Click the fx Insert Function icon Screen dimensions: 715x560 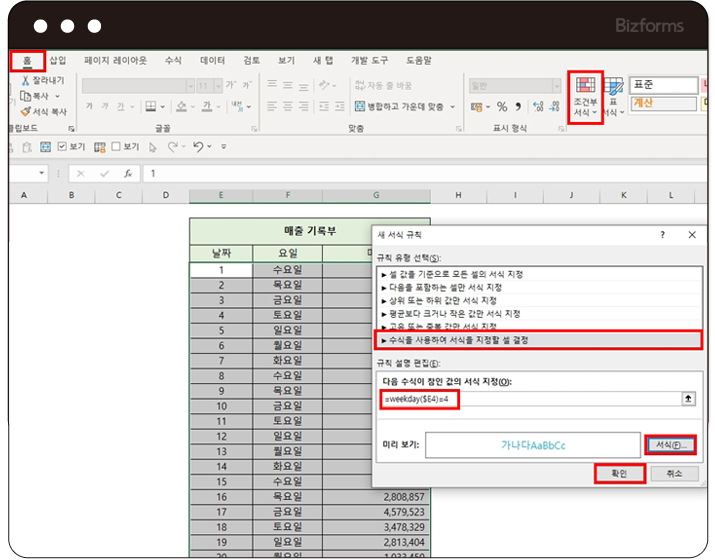click(128, 173)
